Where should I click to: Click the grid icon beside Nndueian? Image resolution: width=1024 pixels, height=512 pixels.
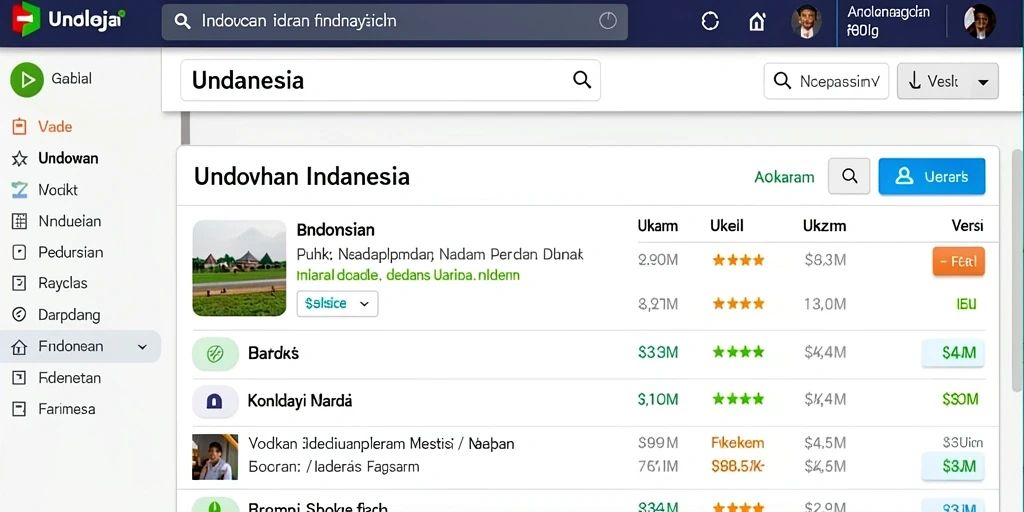click(20, 221)
